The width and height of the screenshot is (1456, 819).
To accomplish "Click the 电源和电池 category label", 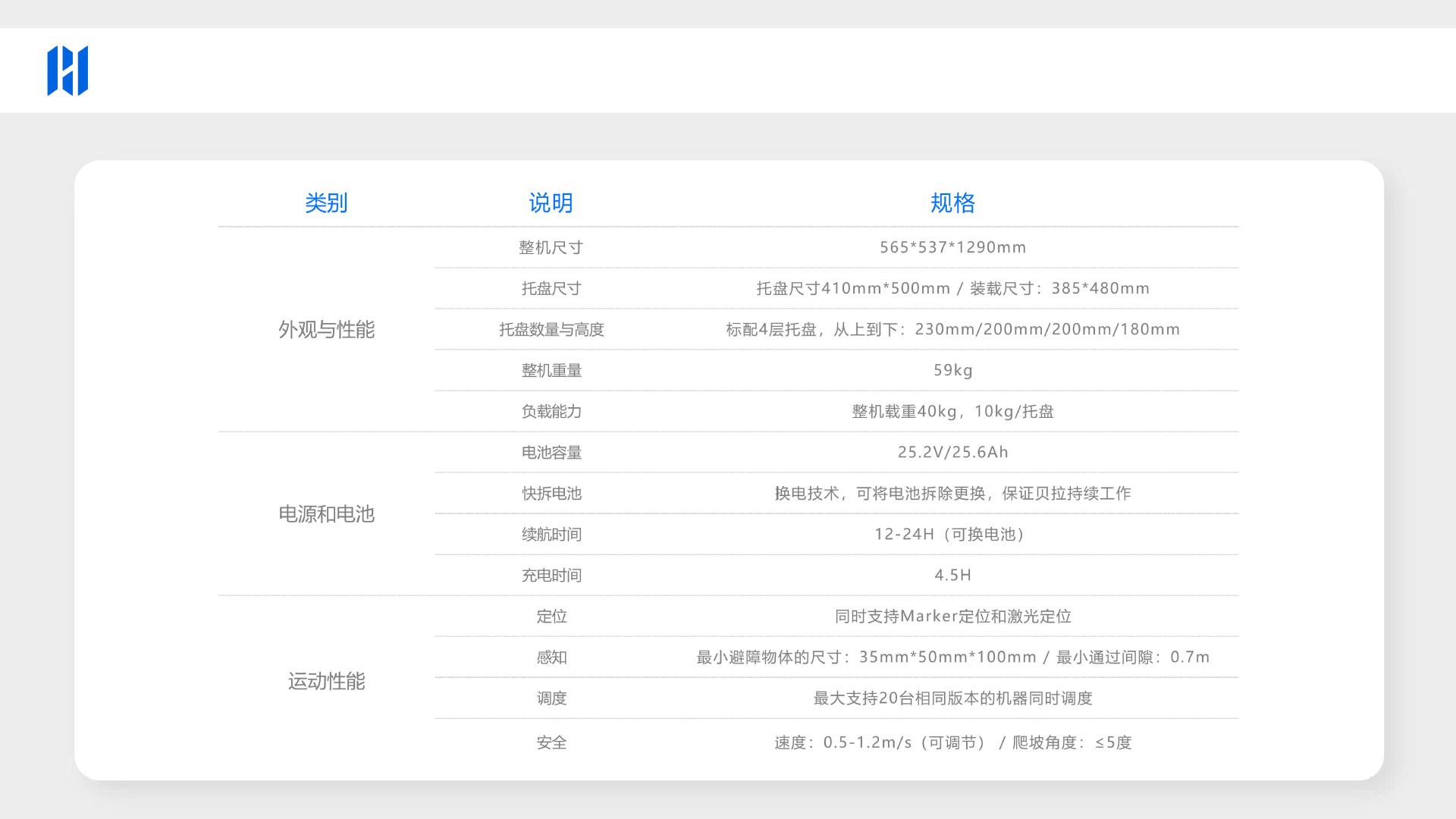I will (326, 515).
